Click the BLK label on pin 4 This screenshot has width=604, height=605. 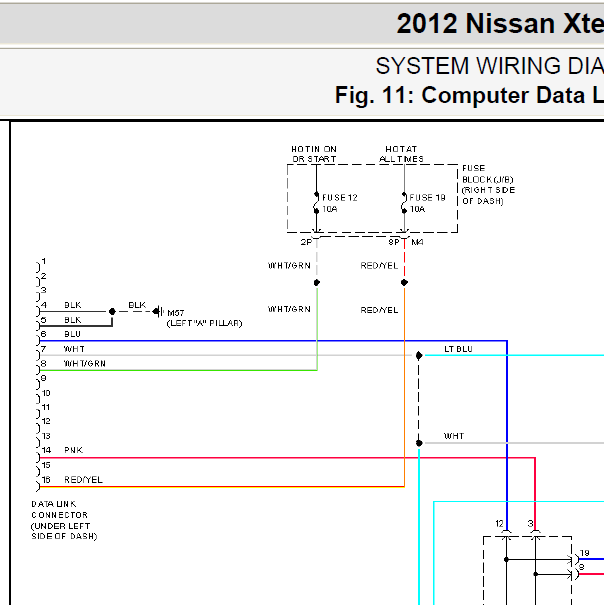(73, 305)
